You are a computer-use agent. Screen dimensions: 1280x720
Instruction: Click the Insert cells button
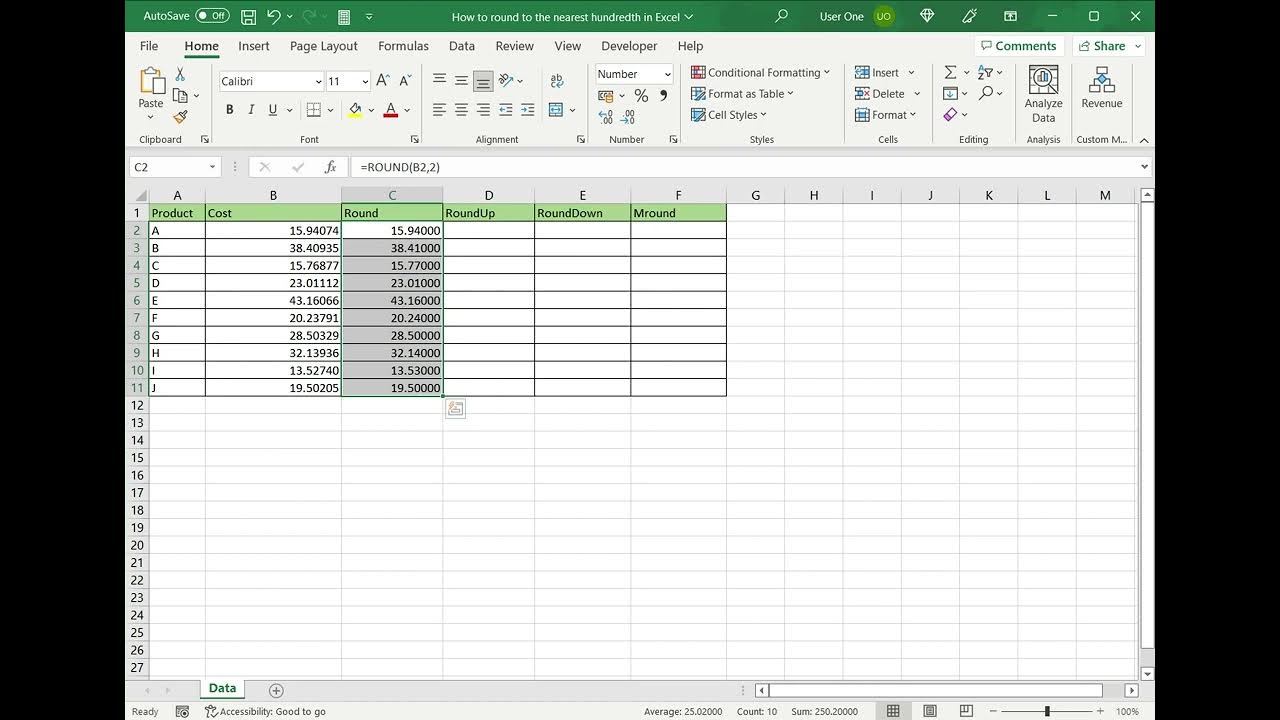pos(878,73)
